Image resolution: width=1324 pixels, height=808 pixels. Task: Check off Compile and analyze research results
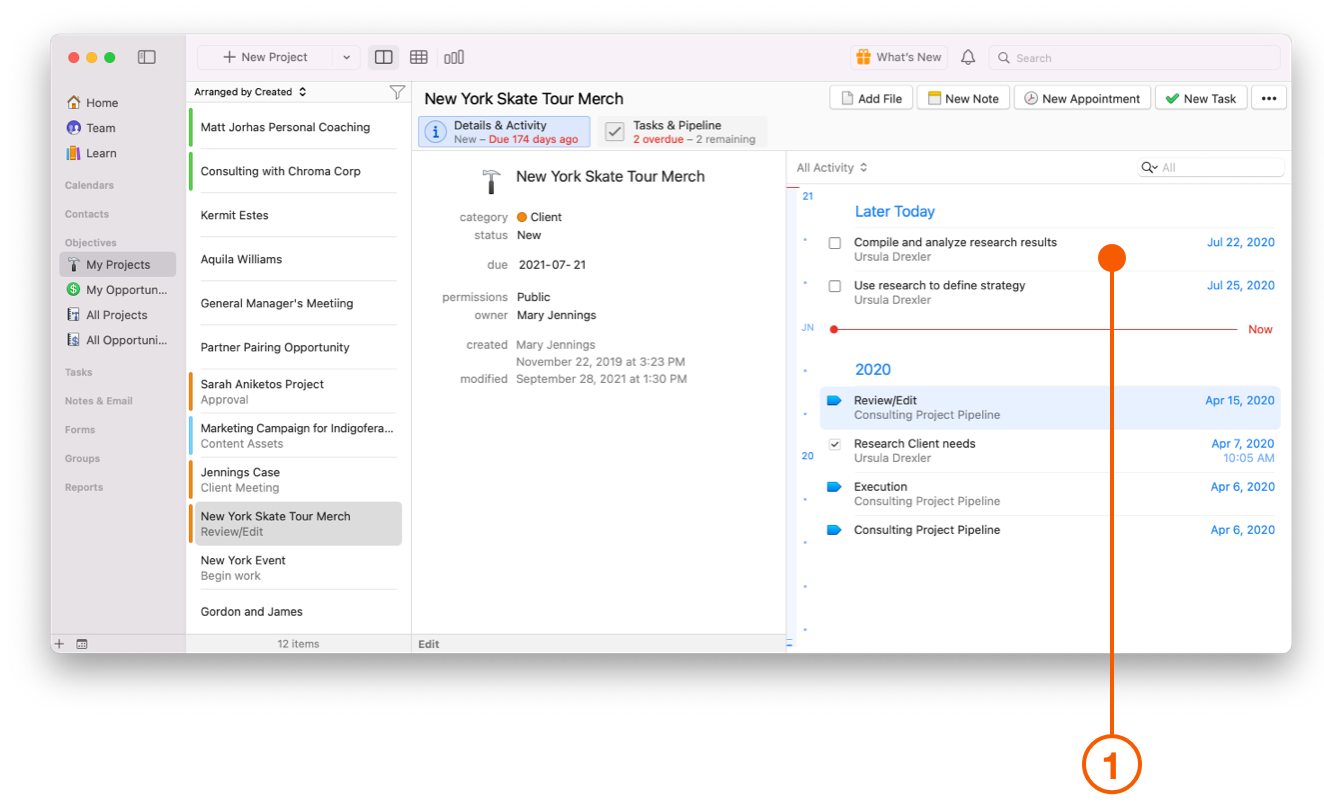point(834,242)
